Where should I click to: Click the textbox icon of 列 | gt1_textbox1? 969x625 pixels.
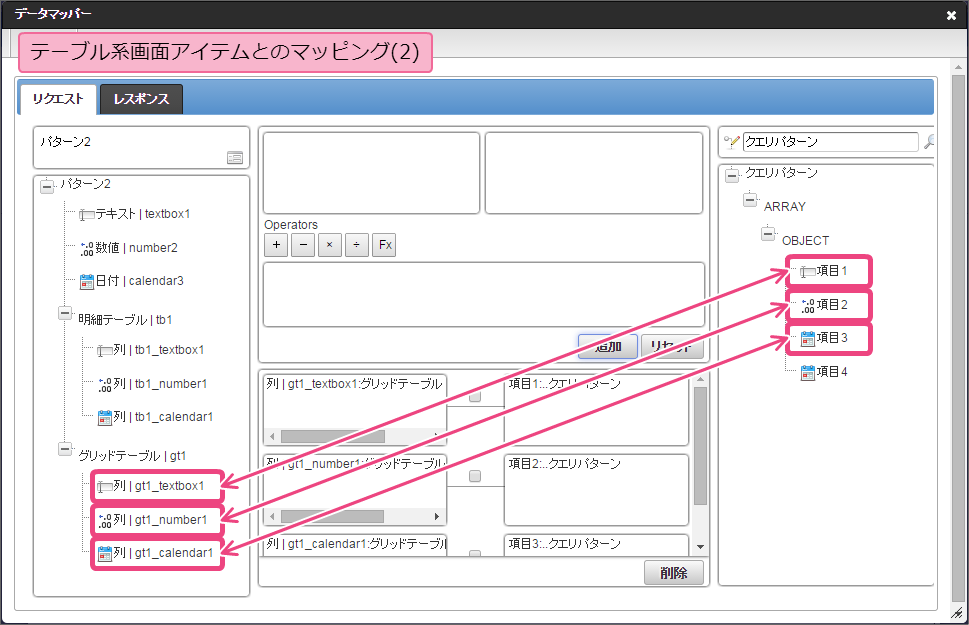point(105,487)
